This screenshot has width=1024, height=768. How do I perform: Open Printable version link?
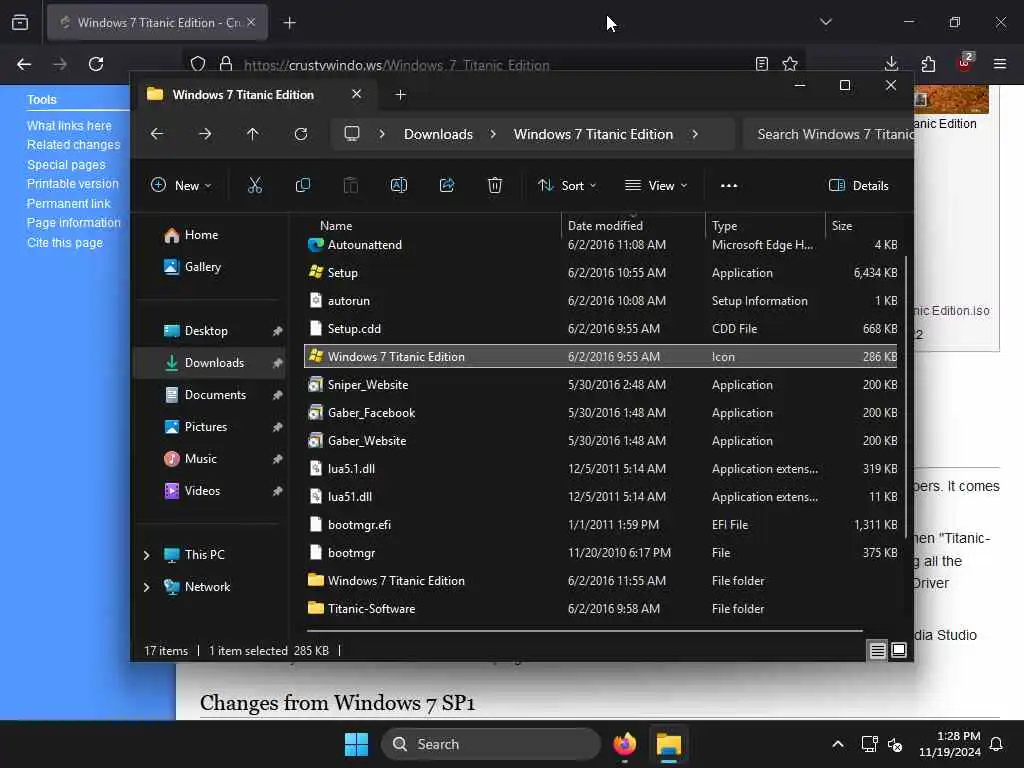tap(72, 184)
